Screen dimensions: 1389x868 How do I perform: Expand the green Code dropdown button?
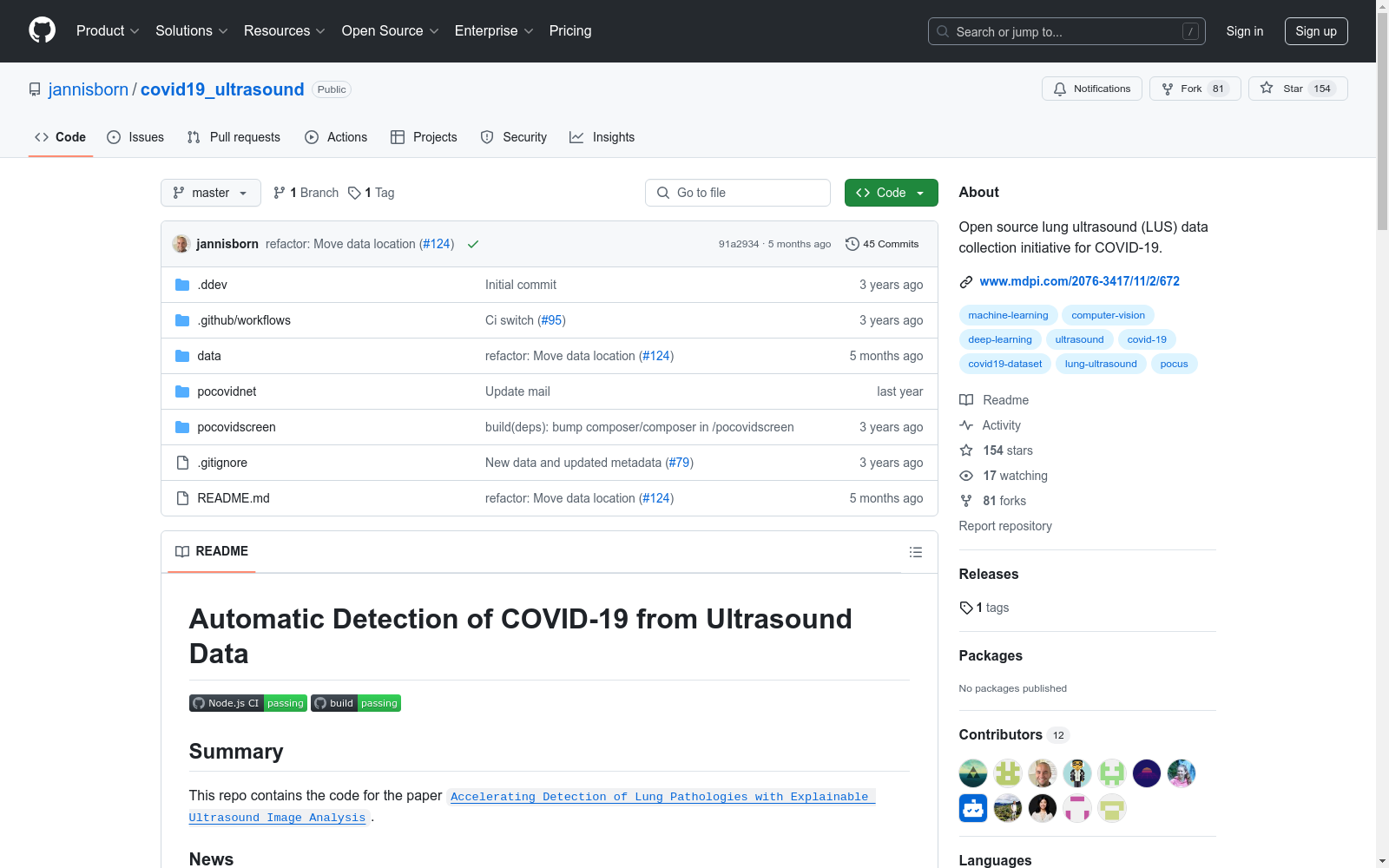pos(891,193)
